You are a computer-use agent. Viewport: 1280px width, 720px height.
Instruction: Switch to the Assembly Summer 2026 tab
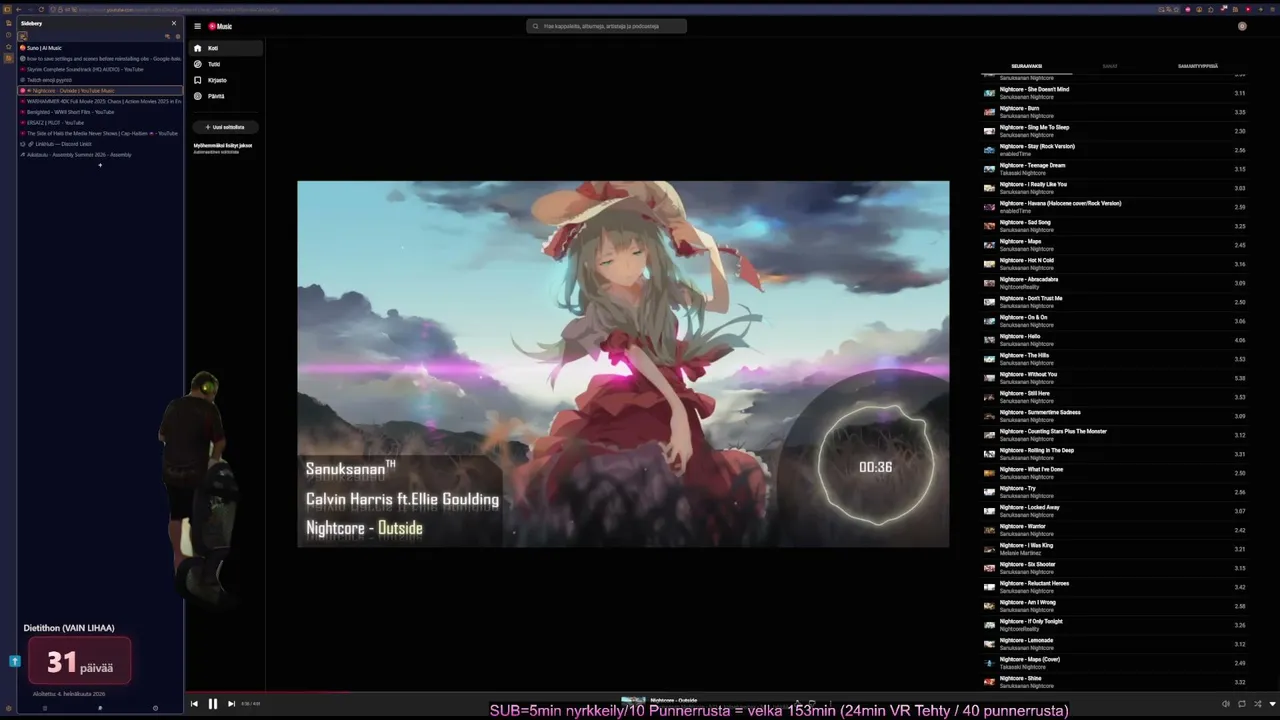100,155
